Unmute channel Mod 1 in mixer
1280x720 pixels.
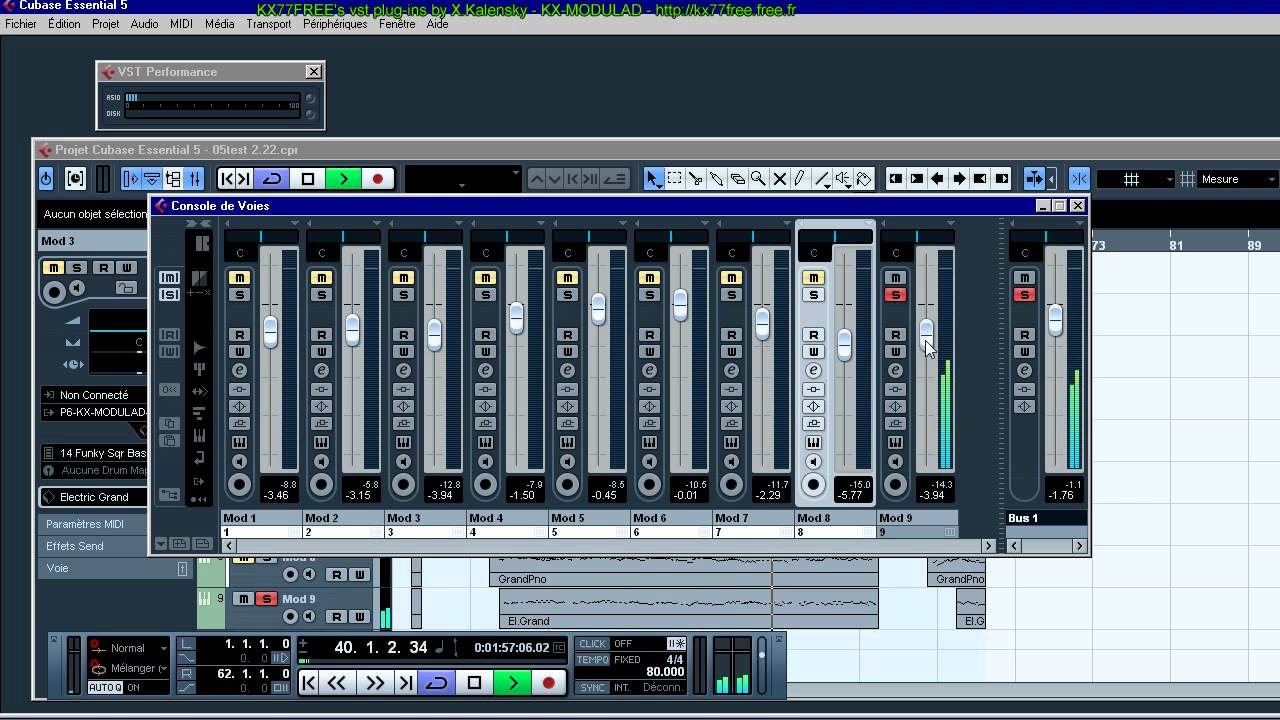coord(240,278)
